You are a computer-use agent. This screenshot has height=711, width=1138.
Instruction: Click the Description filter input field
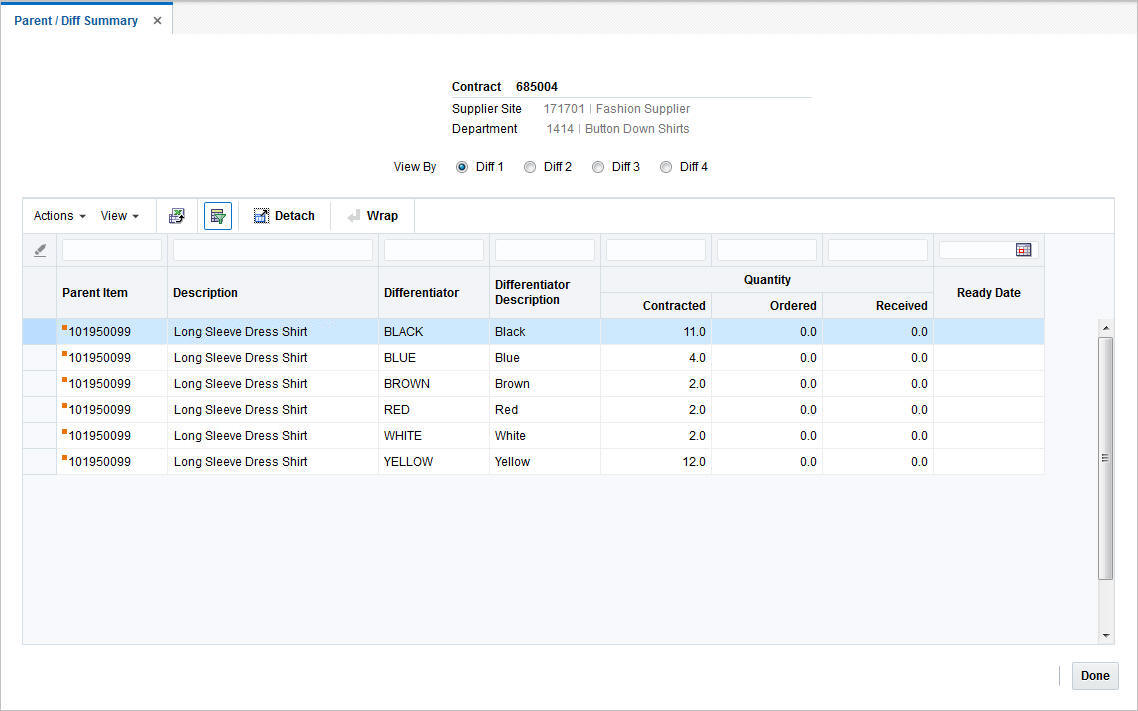pyautogui.click(x=271, y=249)
